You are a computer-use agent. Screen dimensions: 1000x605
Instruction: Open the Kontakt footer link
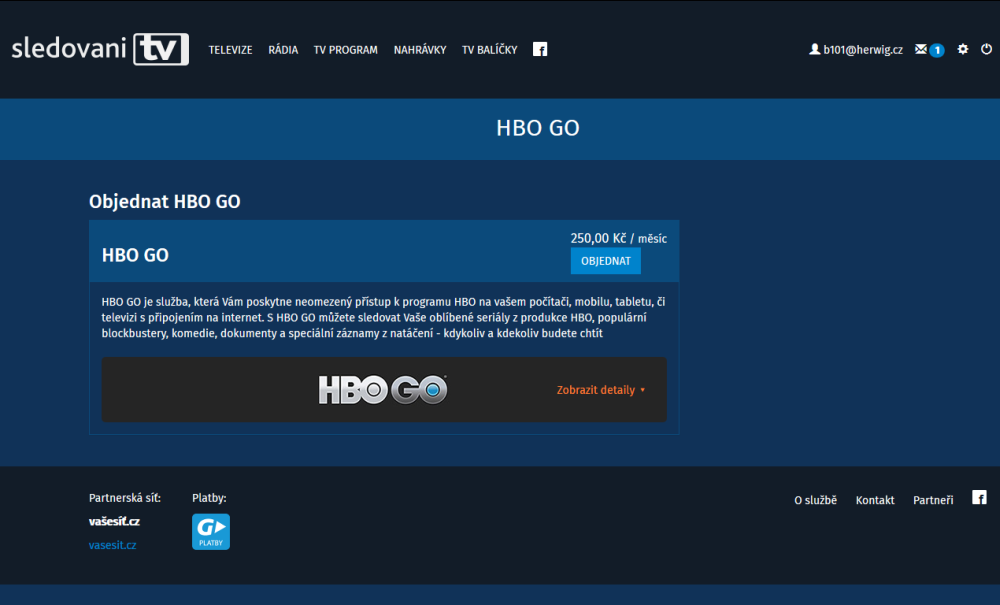(875, 500)
